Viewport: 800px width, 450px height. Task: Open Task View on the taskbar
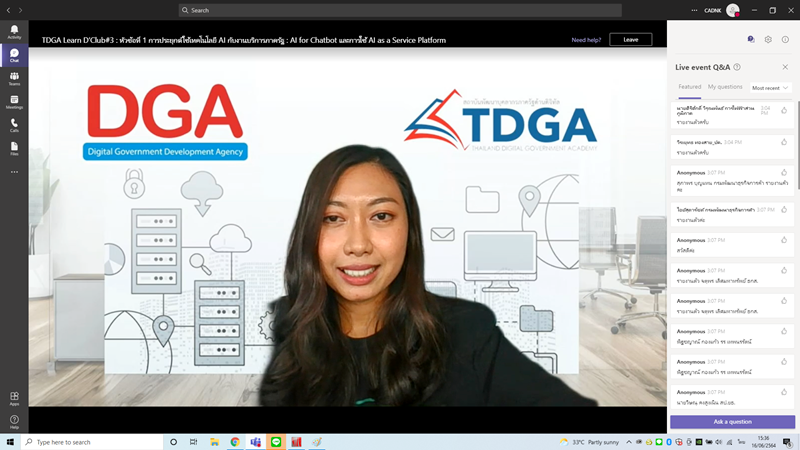coord(193,442)
